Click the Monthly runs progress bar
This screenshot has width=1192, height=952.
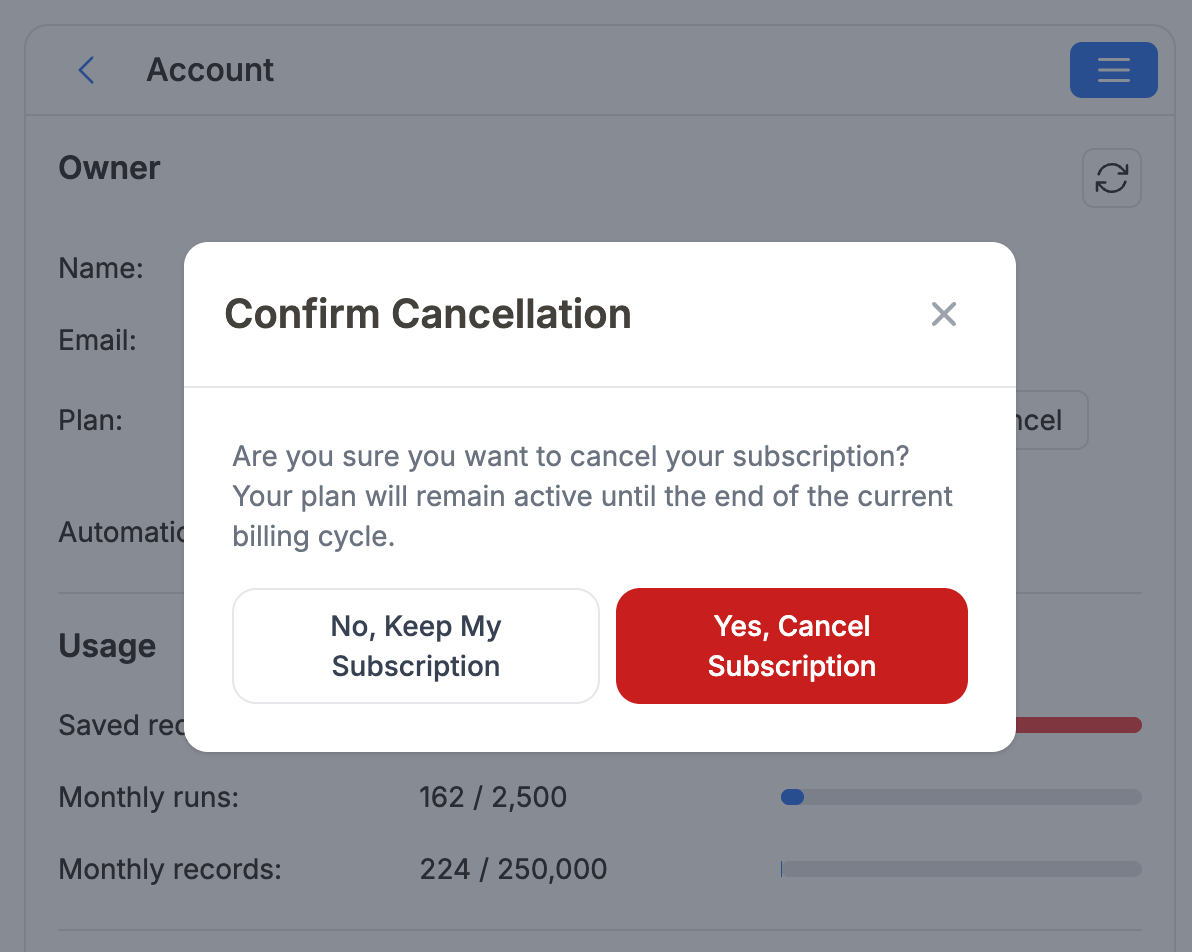(960, 797)
